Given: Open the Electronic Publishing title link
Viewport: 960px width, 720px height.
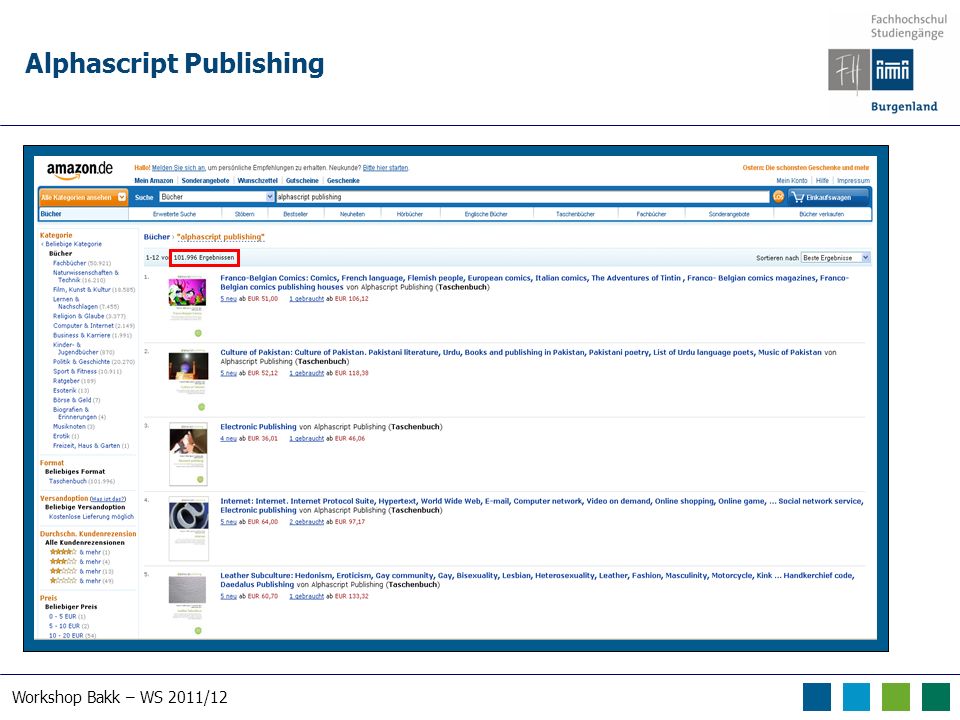Looking at the screenshot, I should point(258,427).
